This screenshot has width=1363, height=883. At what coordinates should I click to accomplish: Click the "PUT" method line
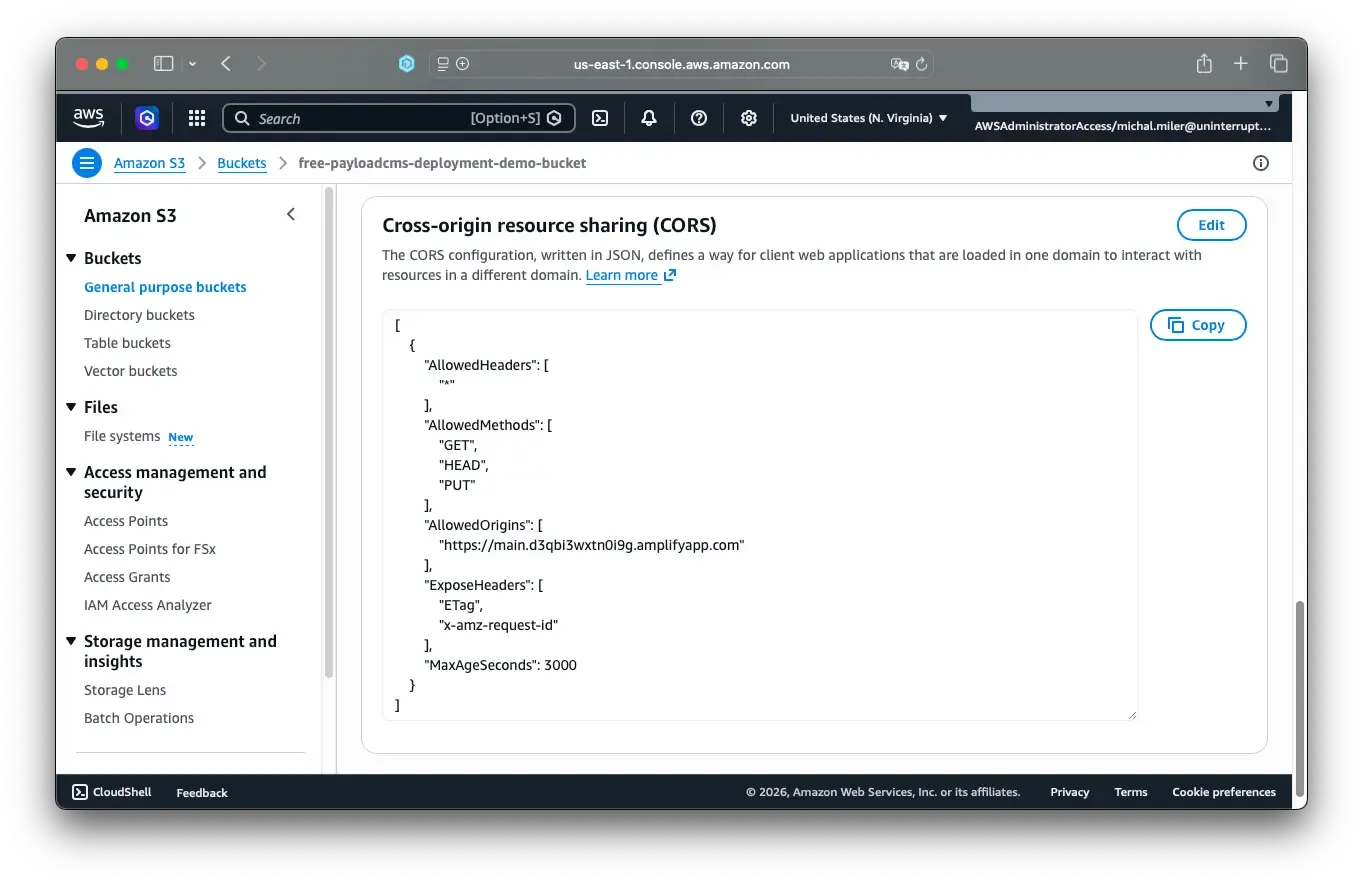pos(457,485)
